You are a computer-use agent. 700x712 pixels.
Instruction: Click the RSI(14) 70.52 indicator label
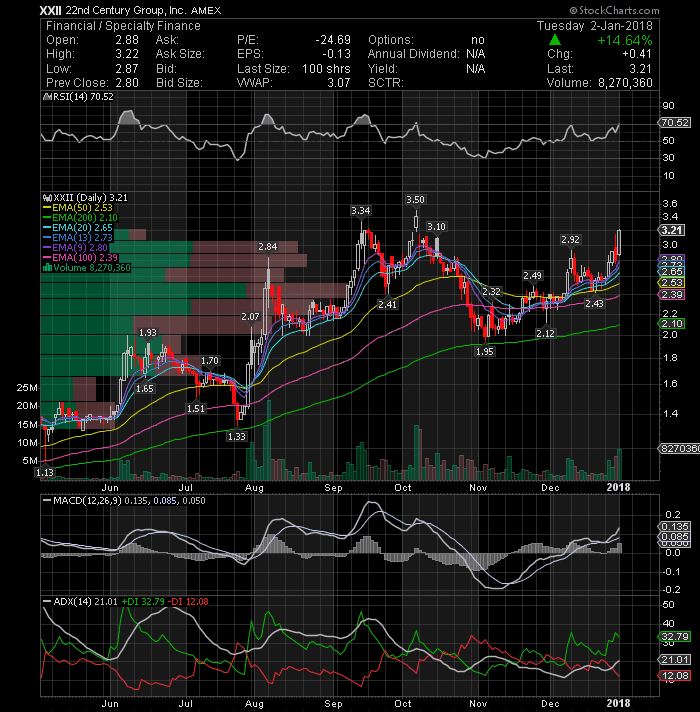[83, 97]
